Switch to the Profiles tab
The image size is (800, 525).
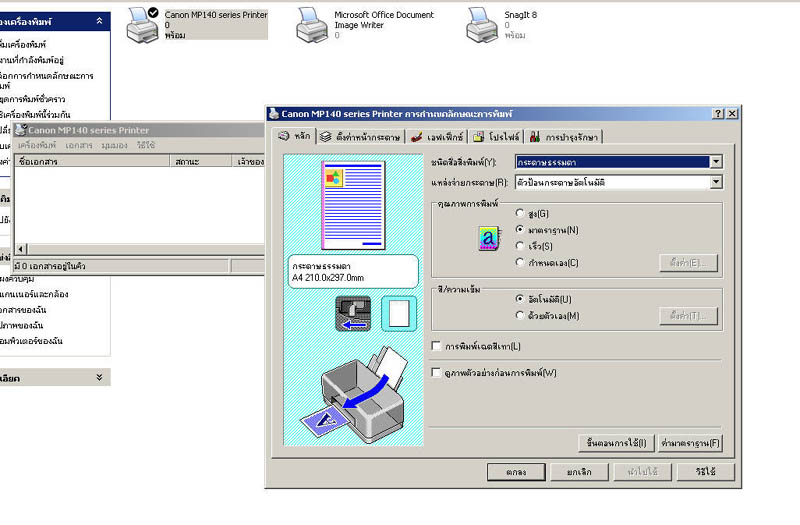pyautogui.click(x=496, y=137)
